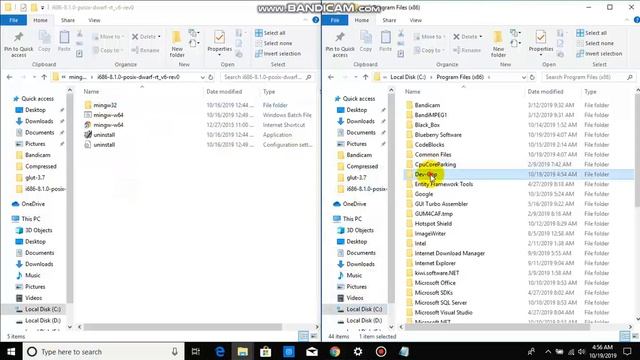640x360 pixels.
Task: Sort by Date modified in right window
Action: 545,91
